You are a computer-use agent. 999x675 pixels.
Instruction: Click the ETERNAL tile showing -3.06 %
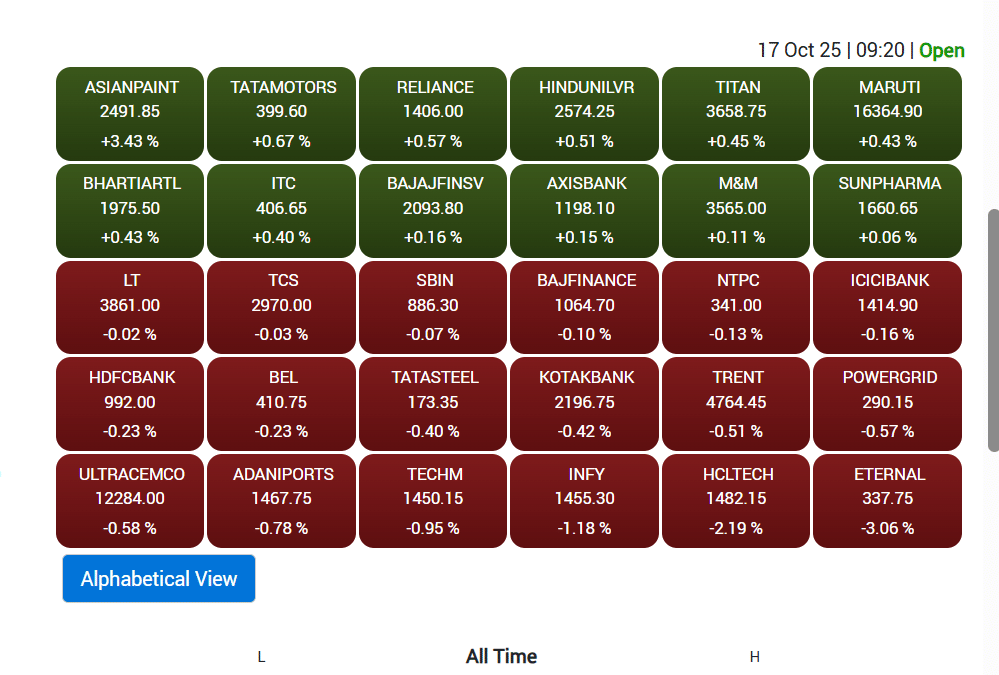tap(887, 501)
